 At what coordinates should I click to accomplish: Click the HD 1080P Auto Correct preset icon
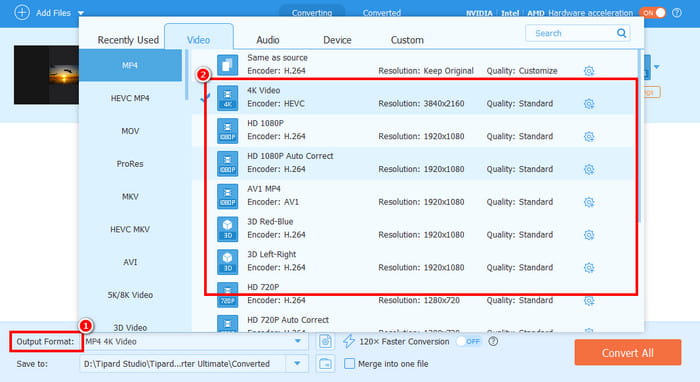[228, 163]
